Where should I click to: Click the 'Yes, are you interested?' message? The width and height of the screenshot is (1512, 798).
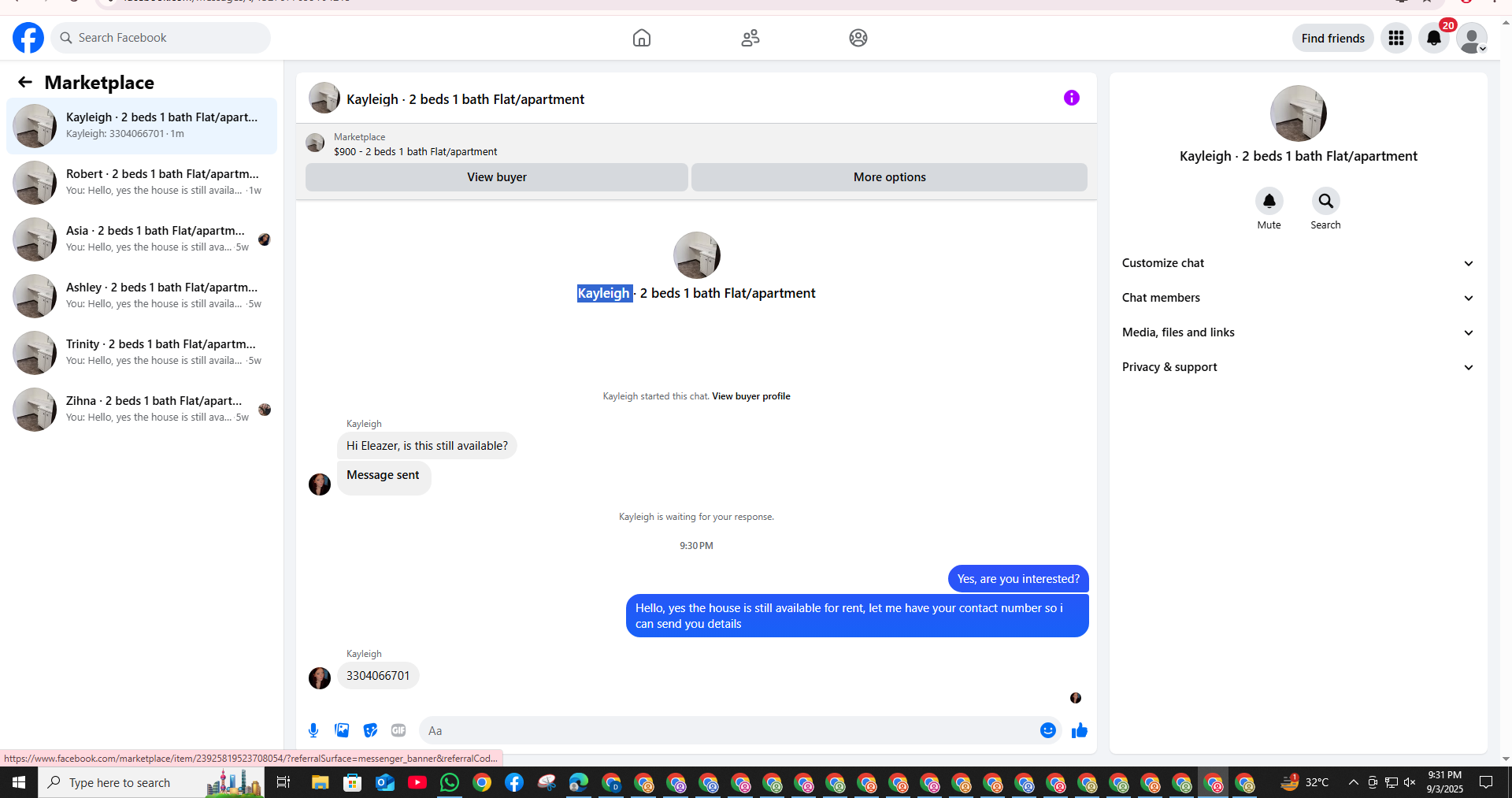tap(1018, 579)
